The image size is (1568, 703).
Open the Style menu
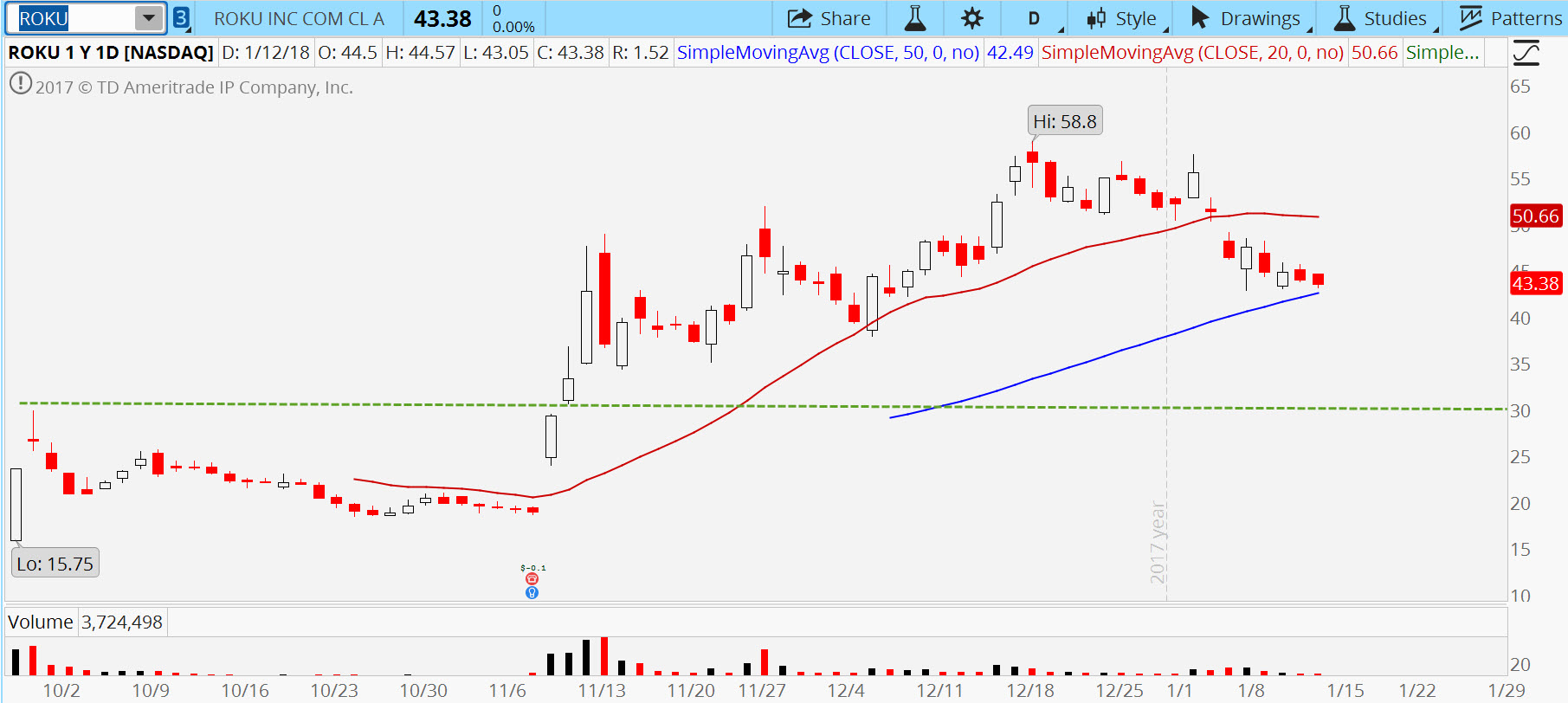tap(1124, 18)
